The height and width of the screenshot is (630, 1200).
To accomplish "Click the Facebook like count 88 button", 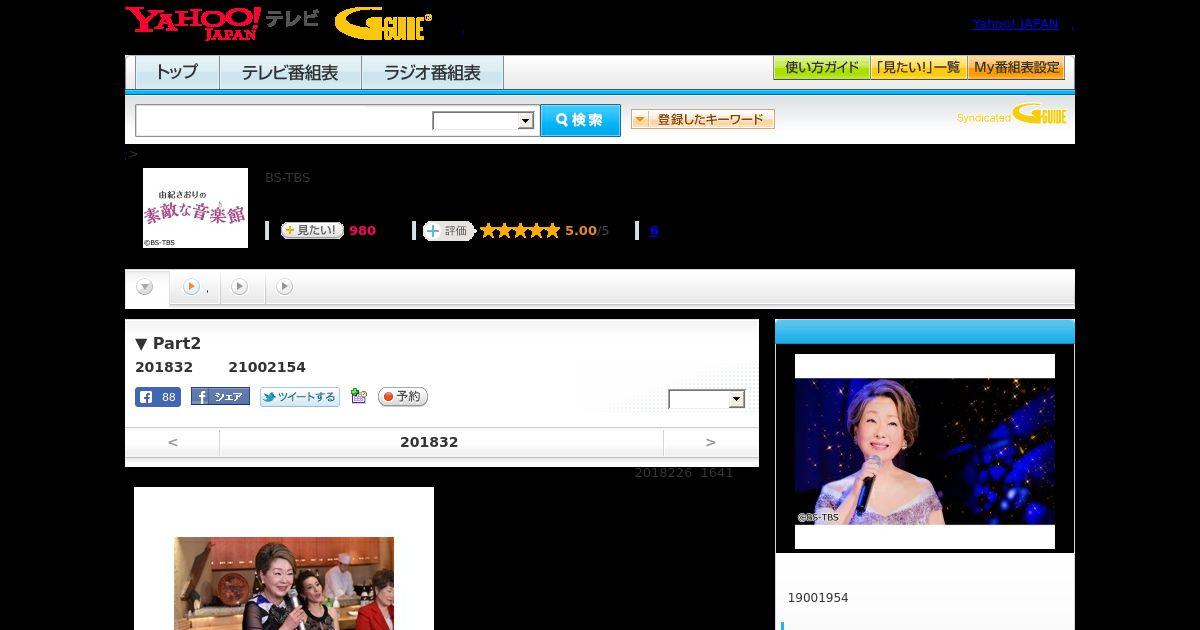I will click(x=158, y=397).
